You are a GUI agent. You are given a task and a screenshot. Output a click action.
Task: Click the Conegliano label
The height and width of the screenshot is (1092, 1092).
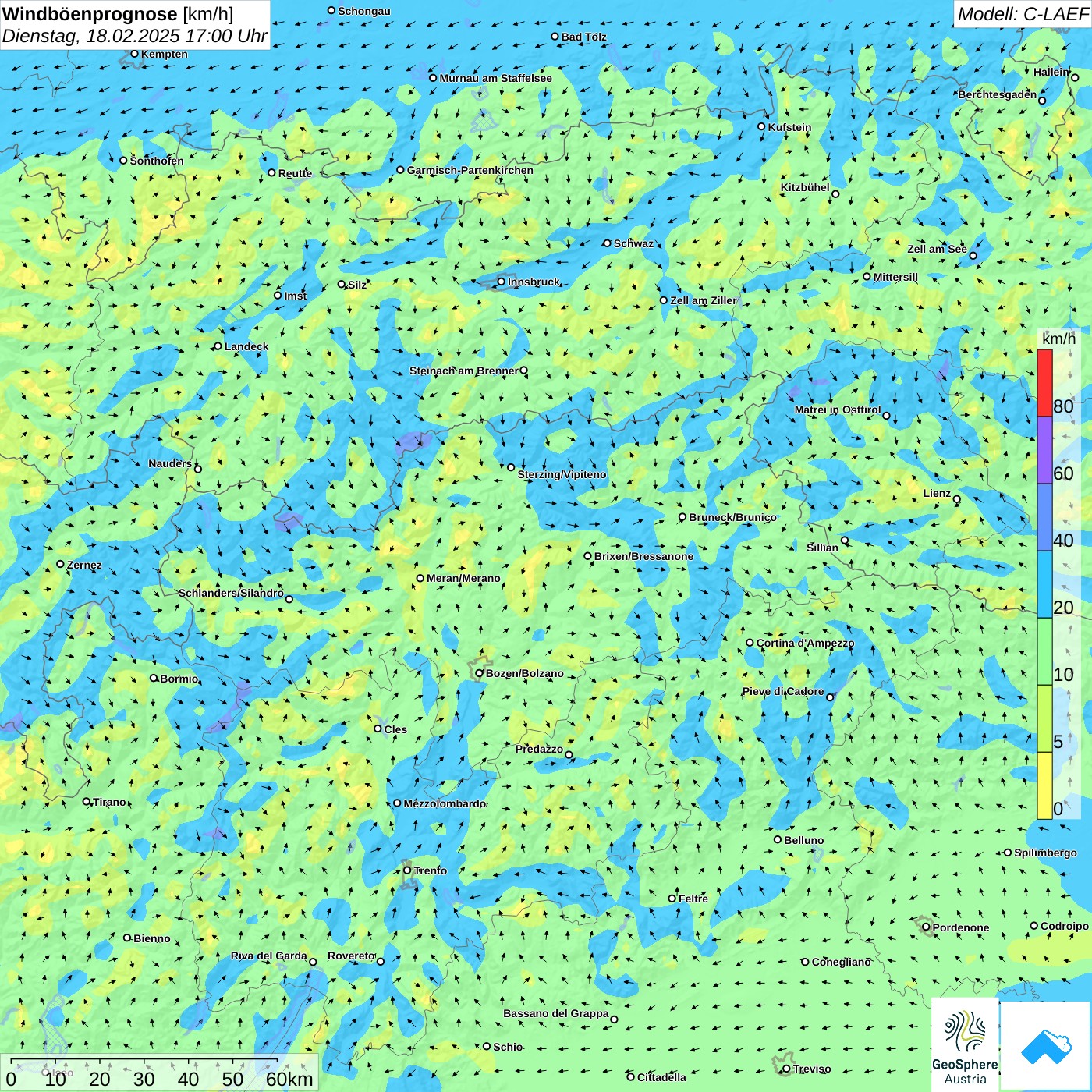click(x=842, y=962)
